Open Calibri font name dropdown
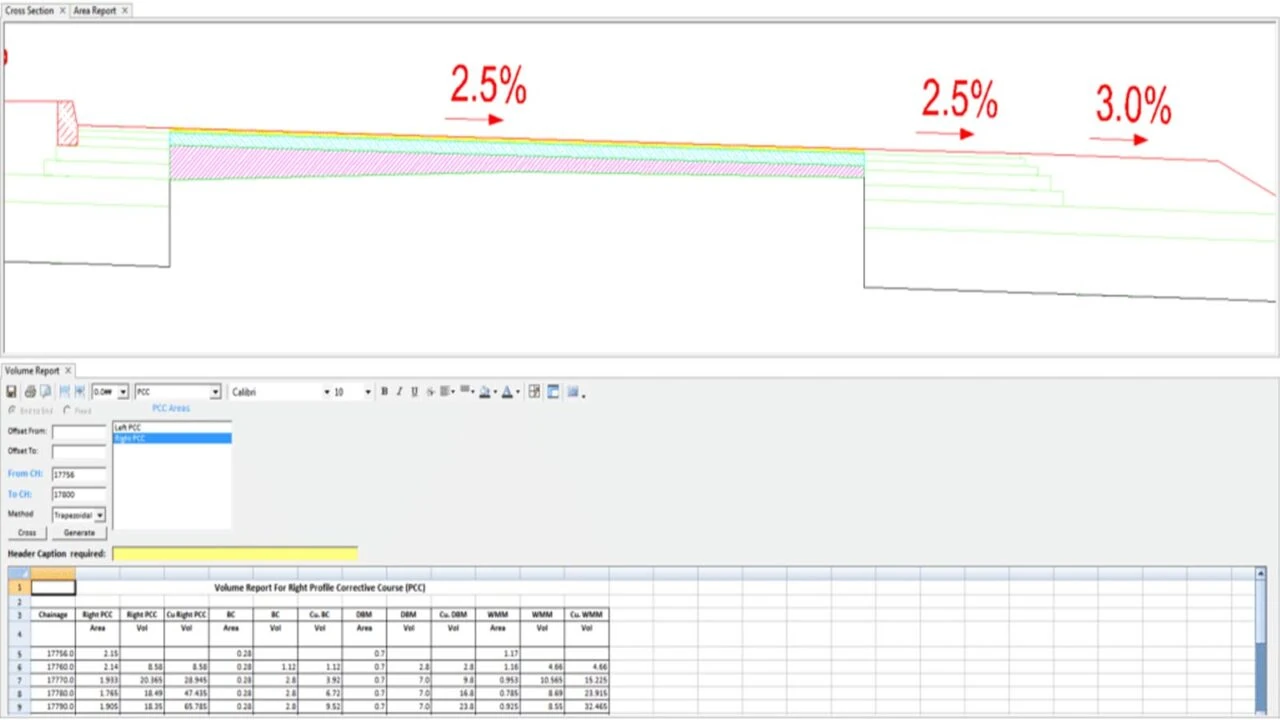Screen dimensions: 1280x720 327,392
